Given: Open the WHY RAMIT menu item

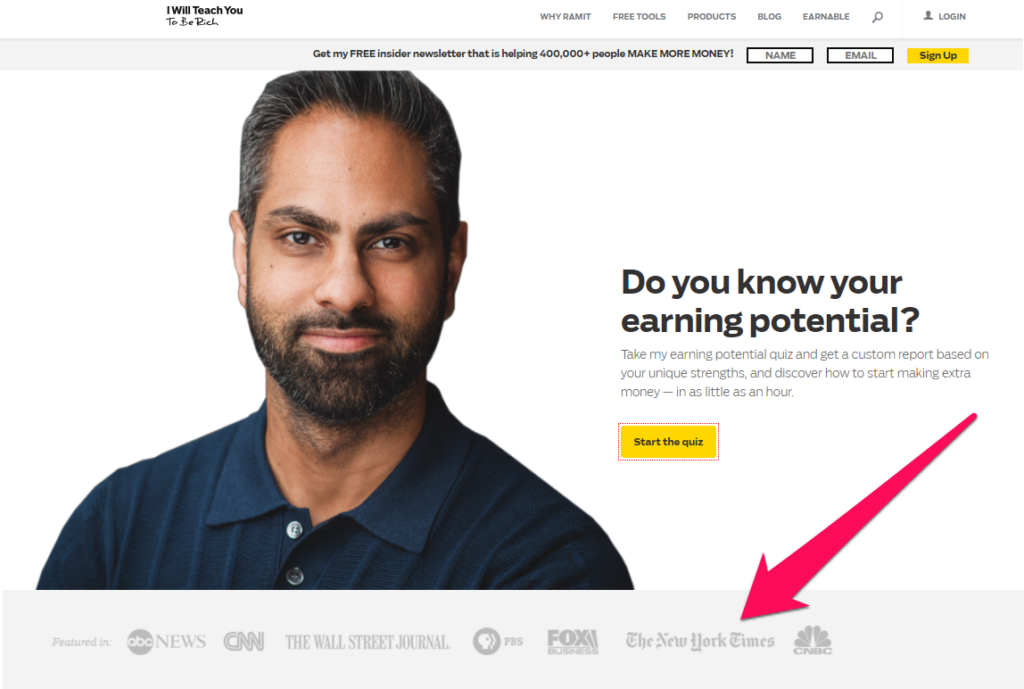Looking at the screenshot, I should click(x=566, y=16).
